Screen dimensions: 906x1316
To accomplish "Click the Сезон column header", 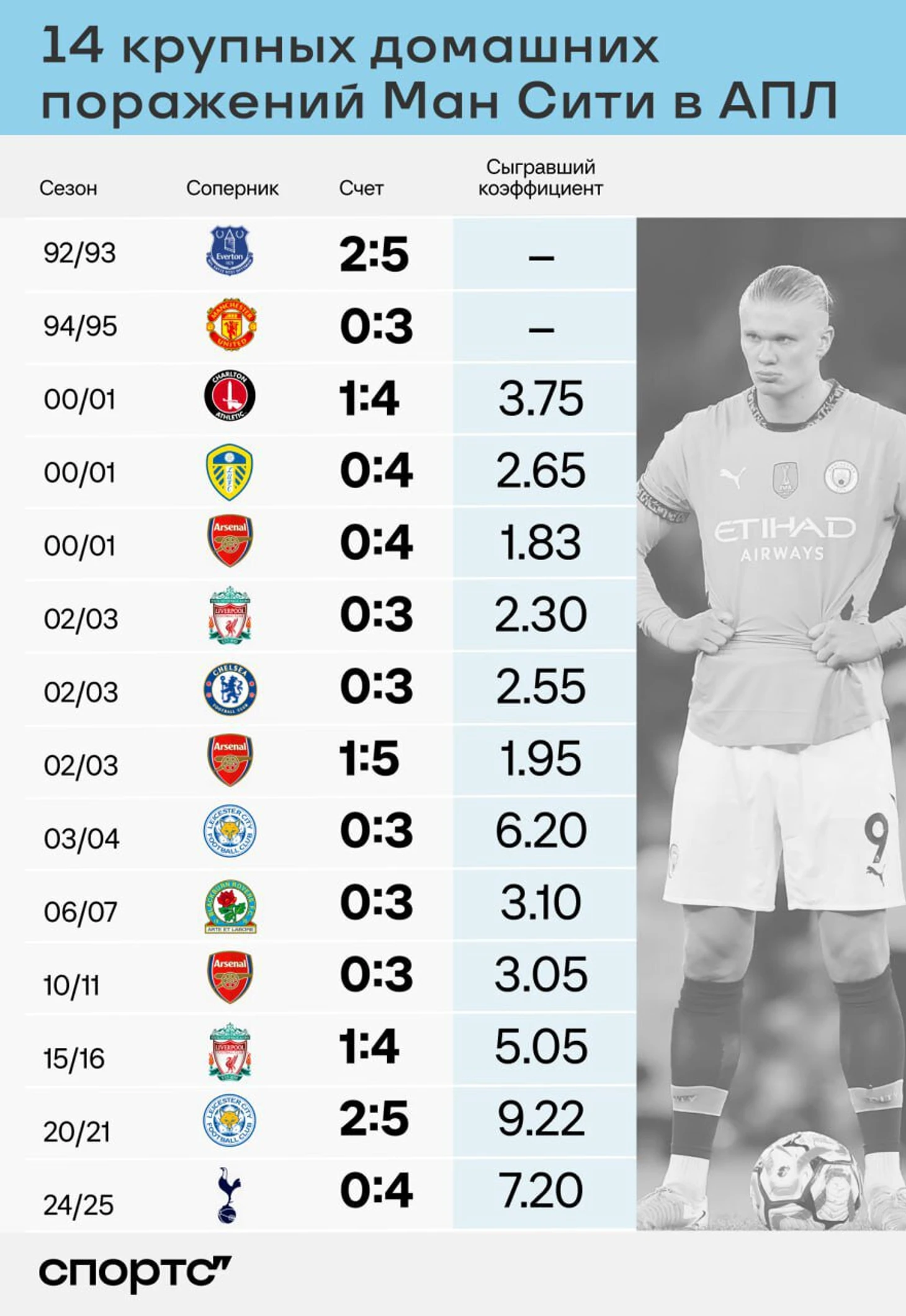I will click(x=68, y=188).
